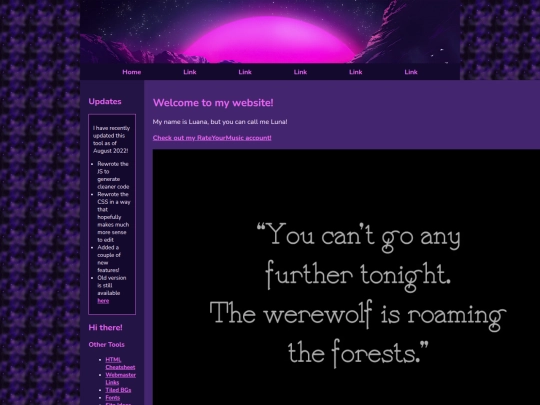This screenshot has width=540, height=405.
Task: Click the 'Hi there!' sidebar heading
Action: (x=105, y=328)
